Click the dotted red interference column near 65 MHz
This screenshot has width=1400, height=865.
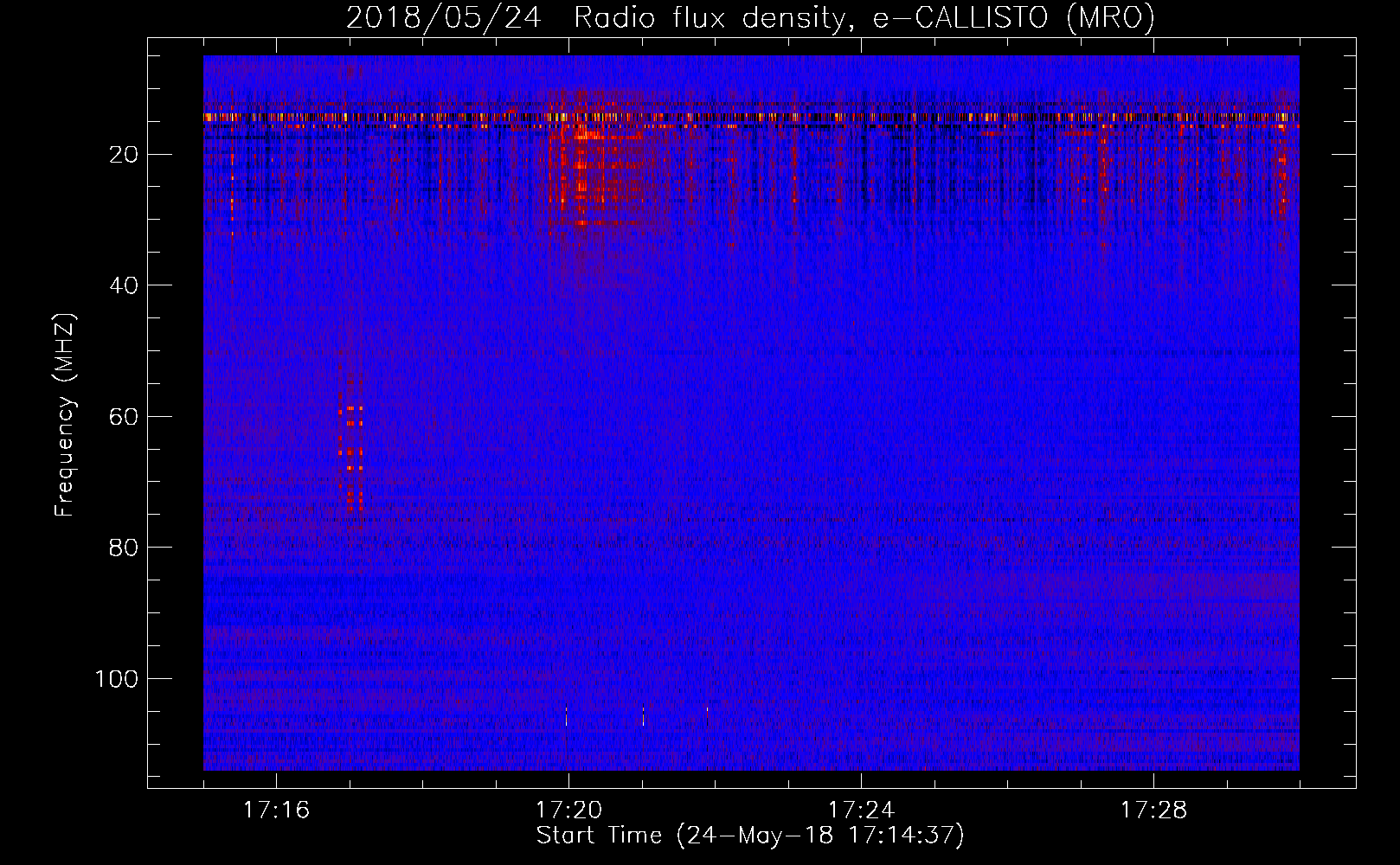pos(351,454)
